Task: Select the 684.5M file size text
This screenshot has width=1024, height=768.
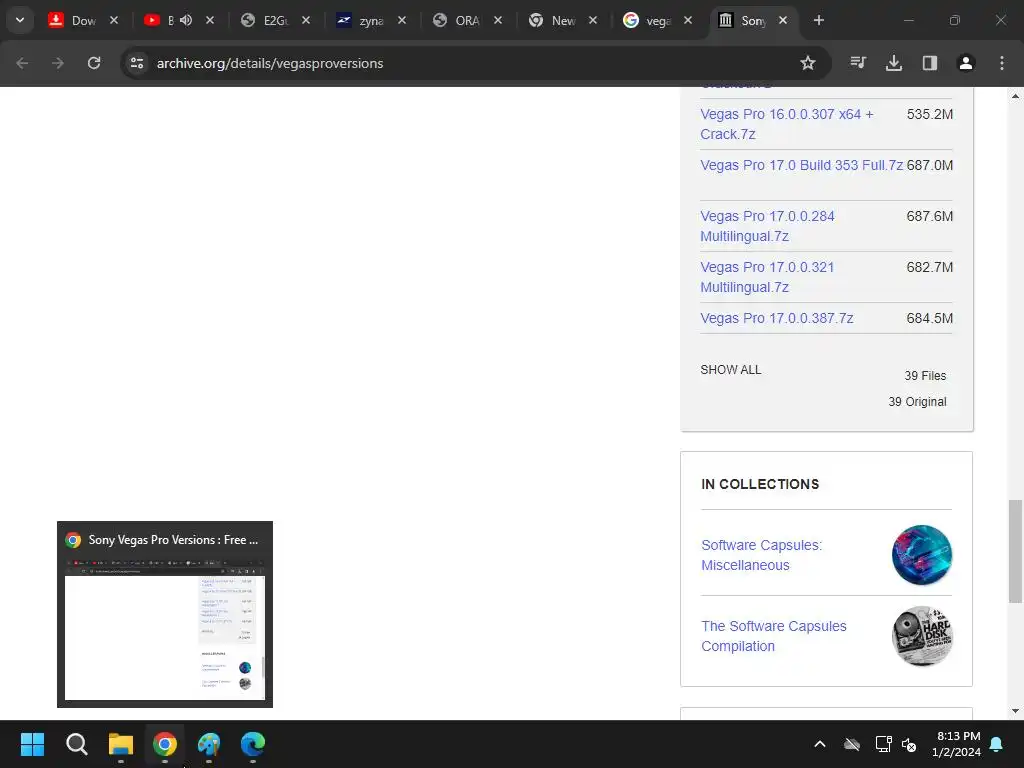Action: (x=929, y=318)
